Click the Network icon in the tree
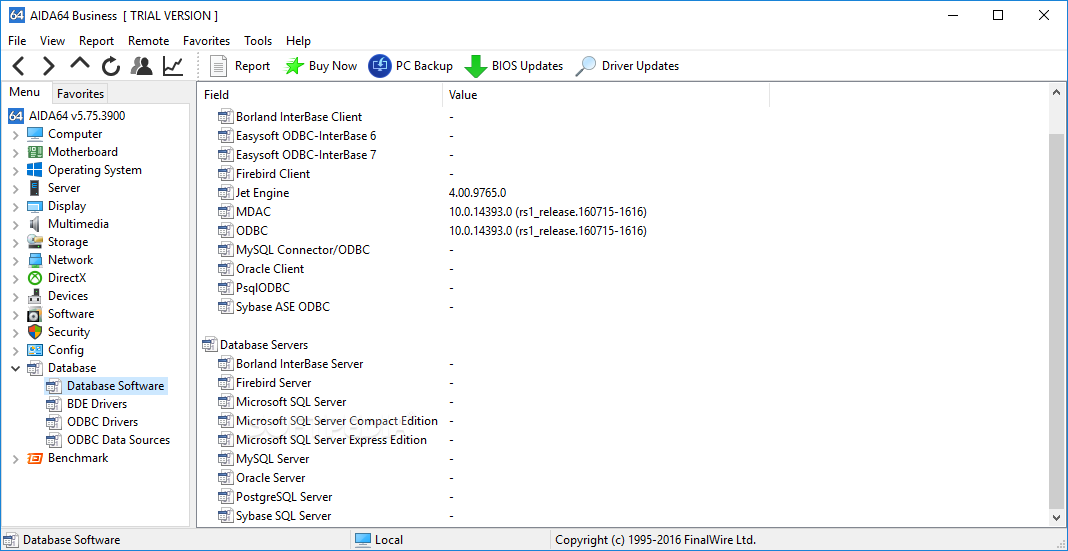Viewport: 1068px width, 551px height. point(35,260)
